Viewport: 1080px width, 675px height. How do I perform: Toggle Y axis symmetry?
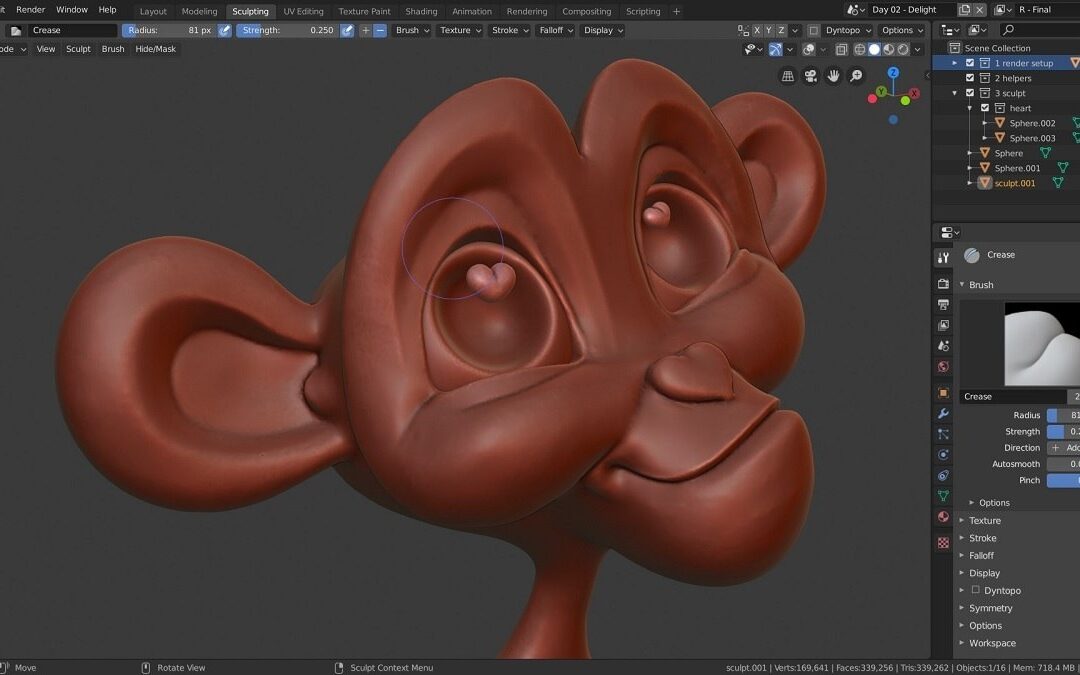pos(769,30)
